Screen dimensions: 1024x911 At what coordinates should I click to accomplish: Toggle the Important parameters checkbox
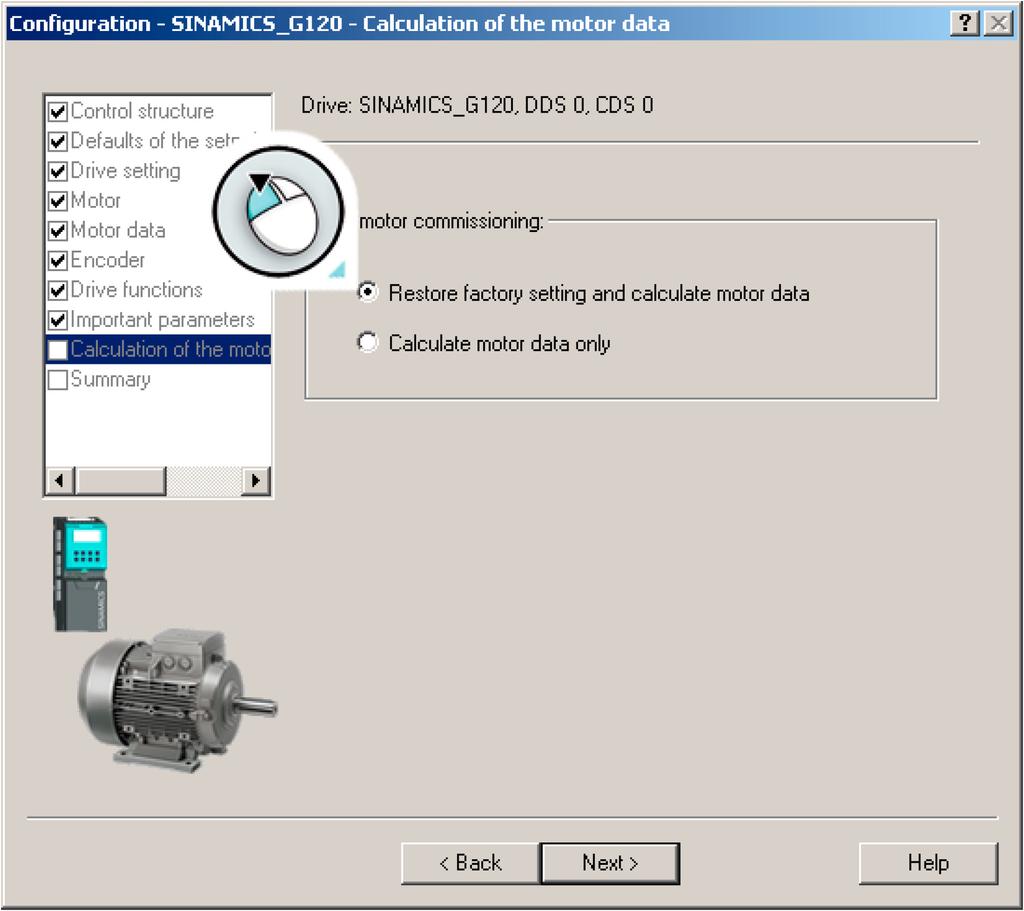[x=57, y=320]
